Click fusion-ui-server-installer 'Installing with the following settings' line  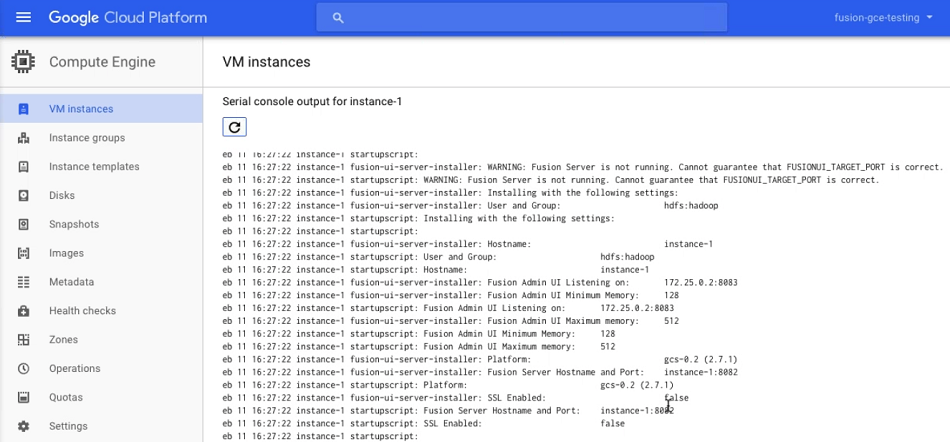450,193
